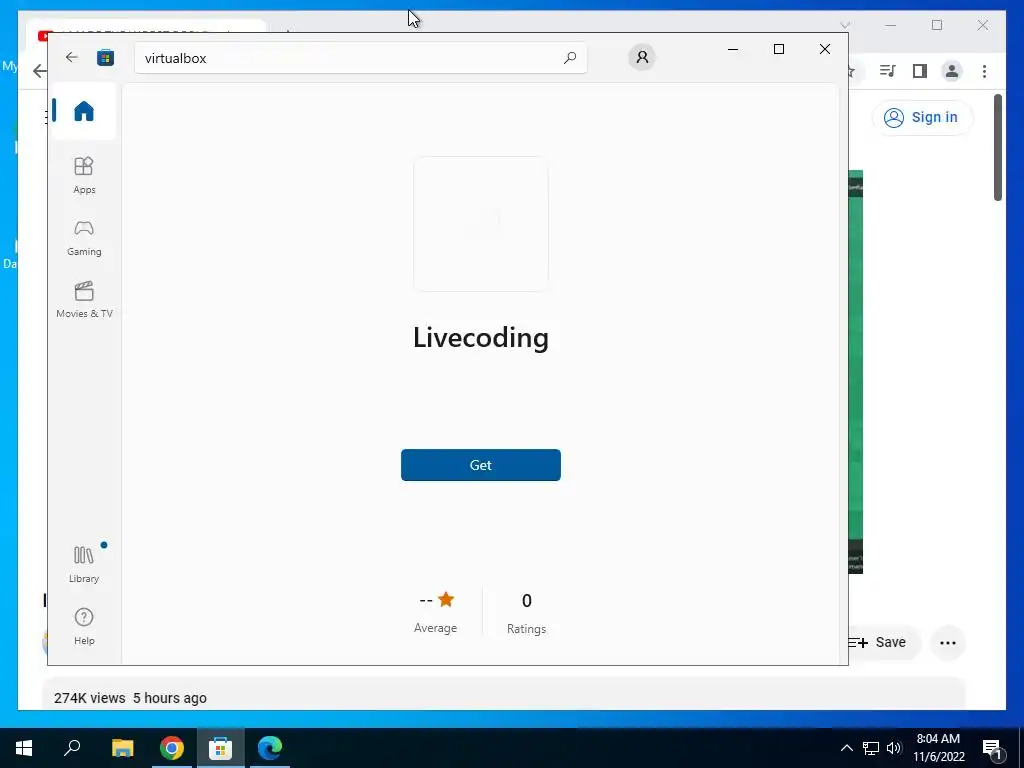Open the YouTube more actions ellipsis
The width and height of the screenshot is (1024, 768).
pos(948,643)
